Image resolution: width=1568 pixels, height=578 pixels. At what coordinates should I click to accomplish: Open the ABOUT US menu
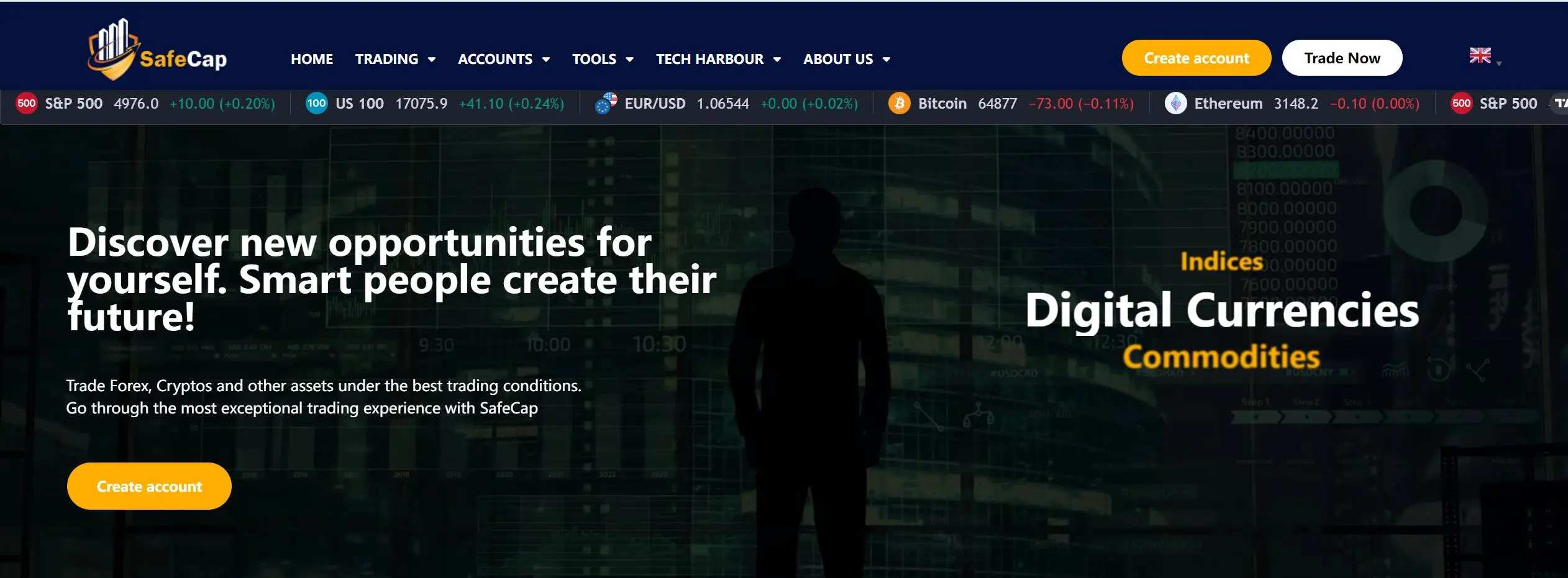point(847,59)
